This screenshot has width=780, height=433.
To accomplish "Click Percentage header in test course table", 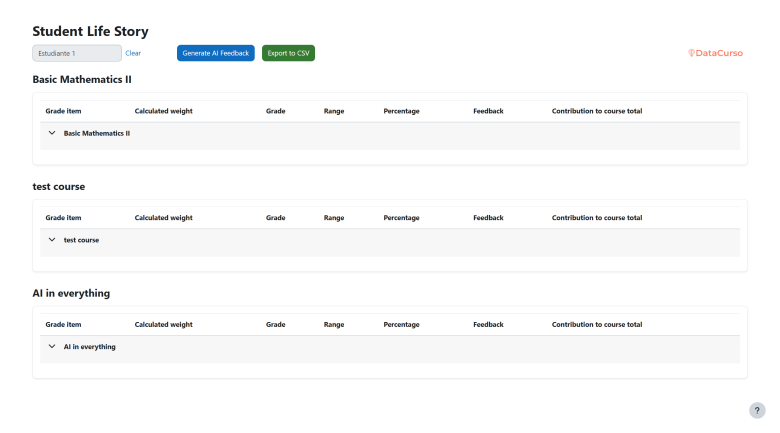I will point(401,218).
